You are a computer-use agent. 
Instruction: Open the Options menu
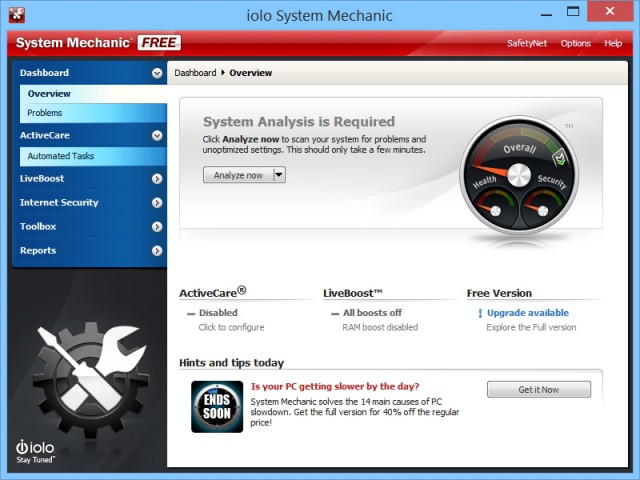[x=576, y=43]
